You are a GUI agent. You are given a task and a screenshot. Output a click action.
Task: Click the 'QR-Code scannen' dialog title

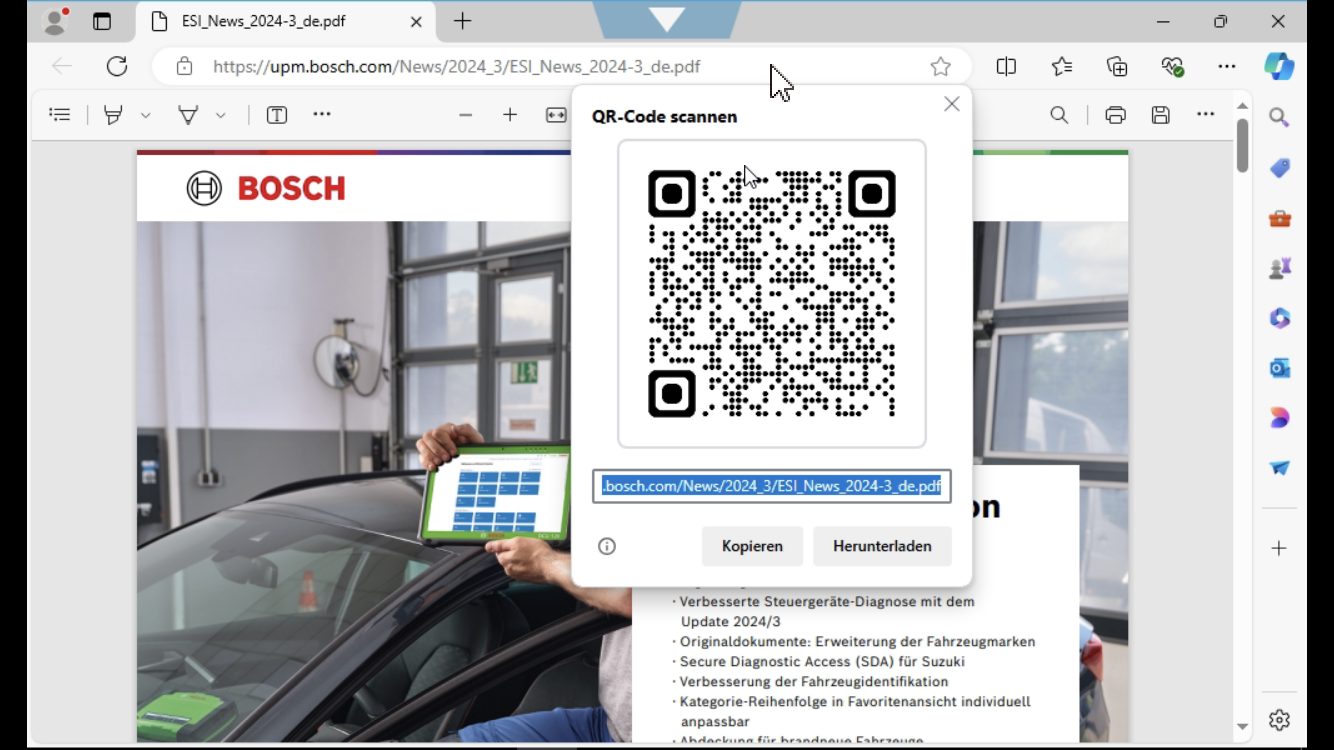coord(664,116)
